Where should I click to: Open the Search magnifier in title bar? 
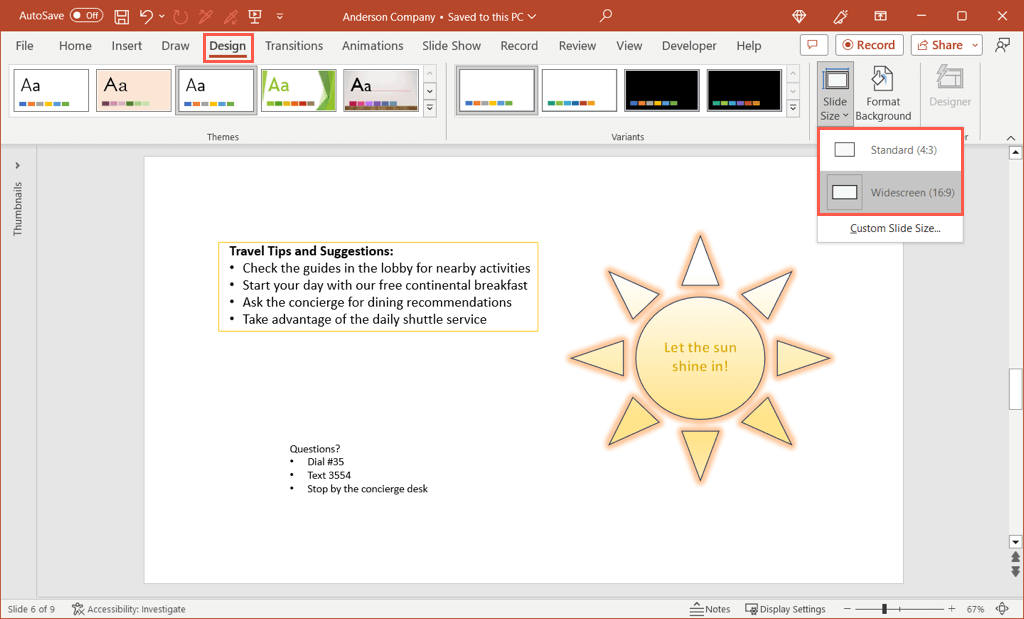[x=606, y=16]
